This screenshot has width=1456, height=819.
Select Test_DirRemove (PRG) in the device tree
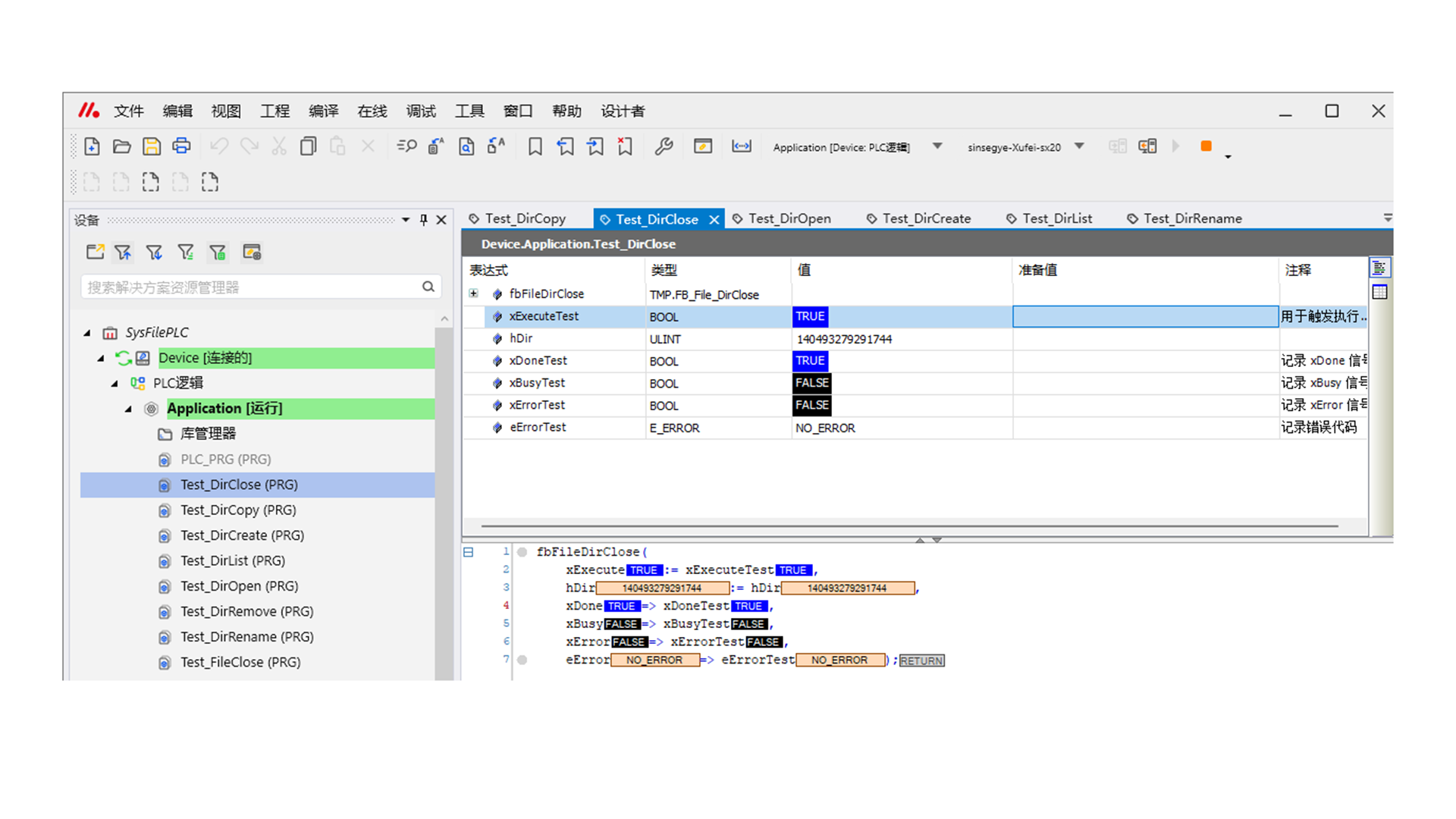(x=246, y=612)
